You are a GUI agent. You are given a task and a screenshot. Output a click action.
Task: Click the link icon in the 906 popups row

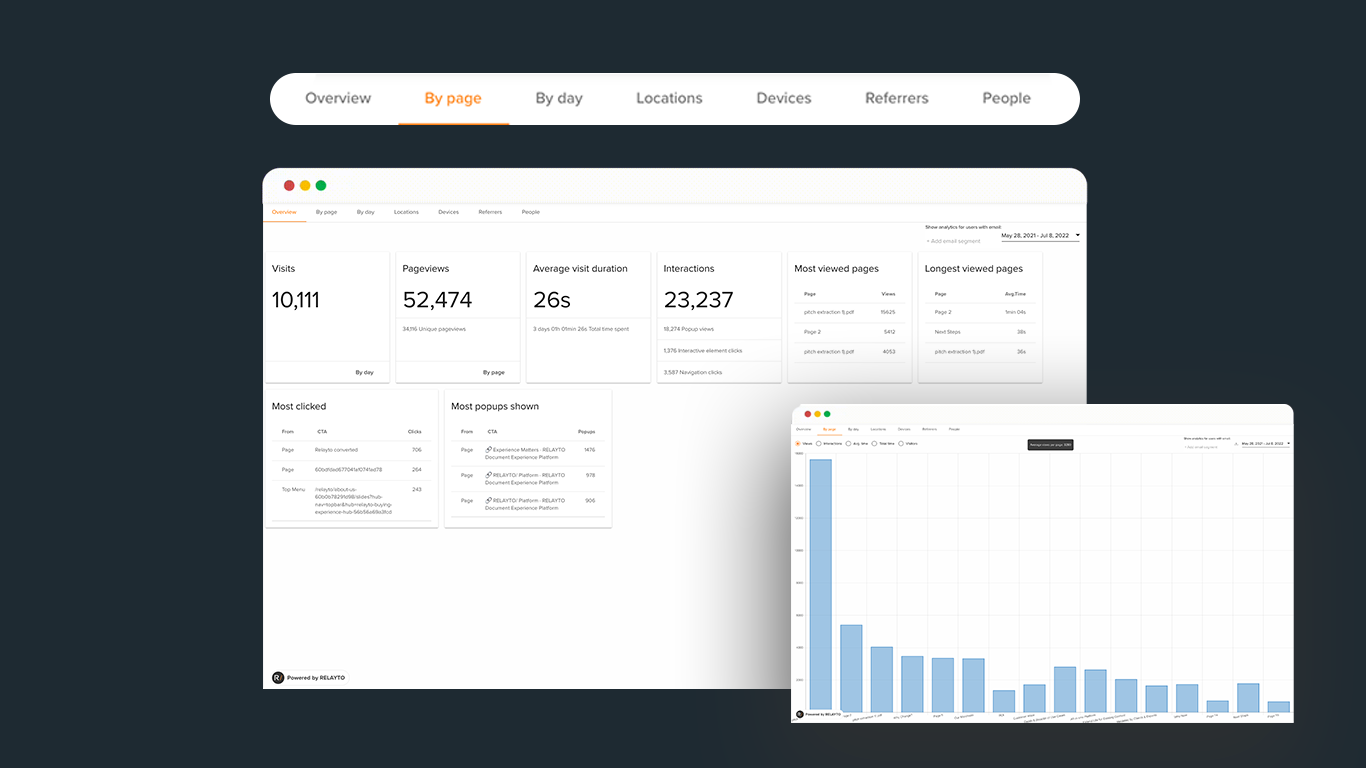tap(488, 500)
